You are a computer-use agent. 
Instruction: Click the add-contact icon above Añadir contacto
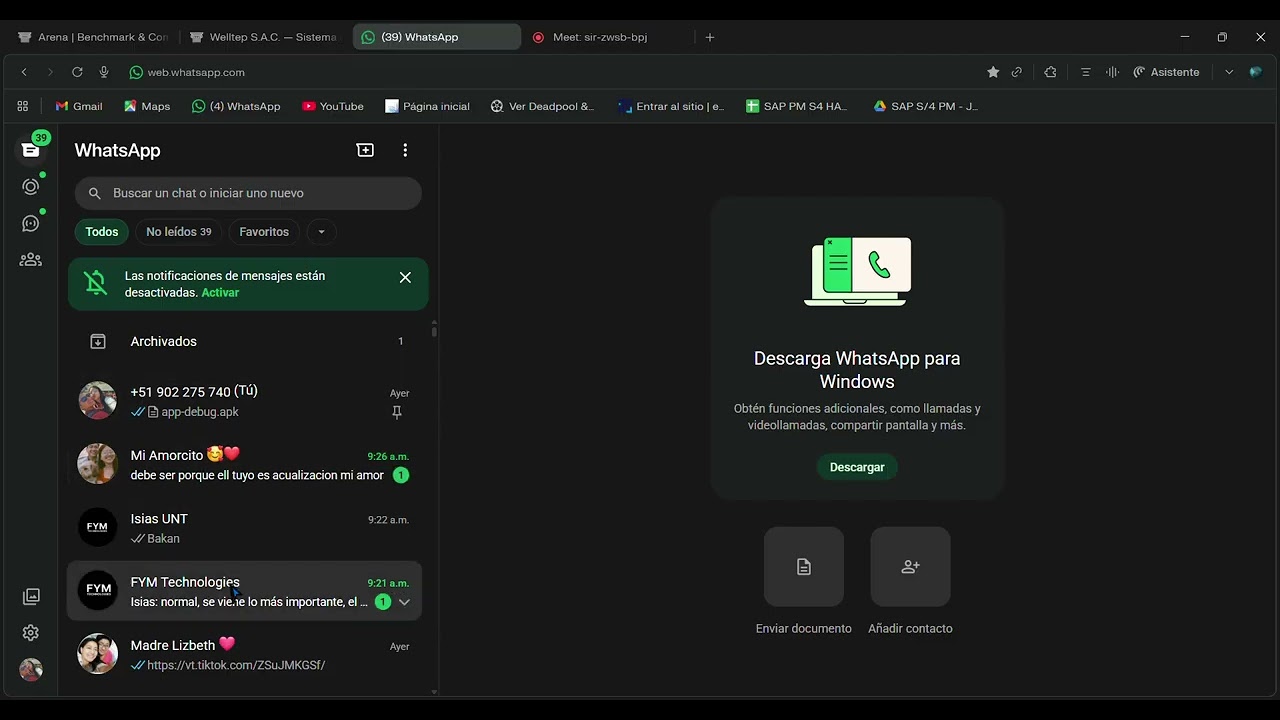910,567
